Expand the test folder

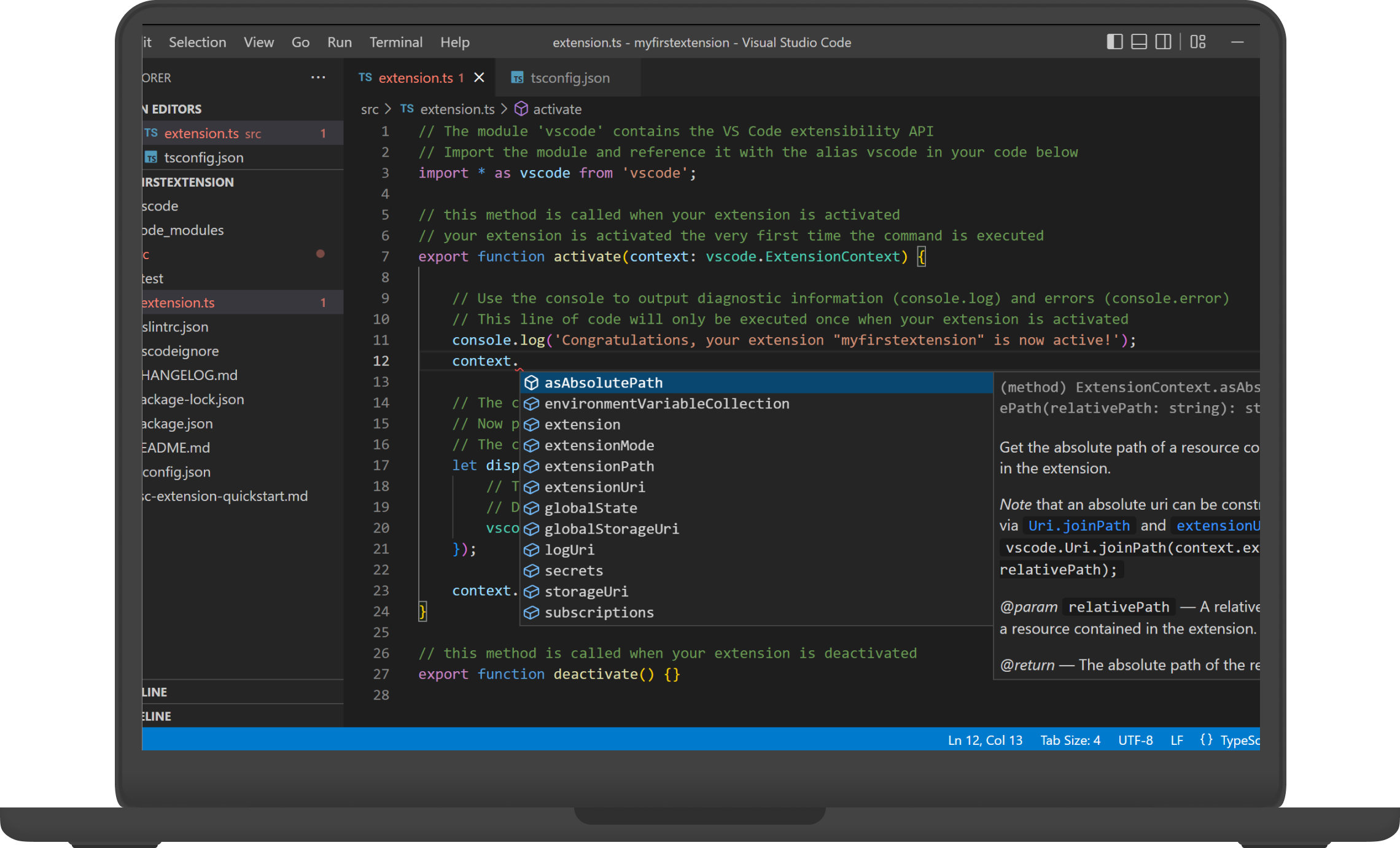(x=242, y=279)
